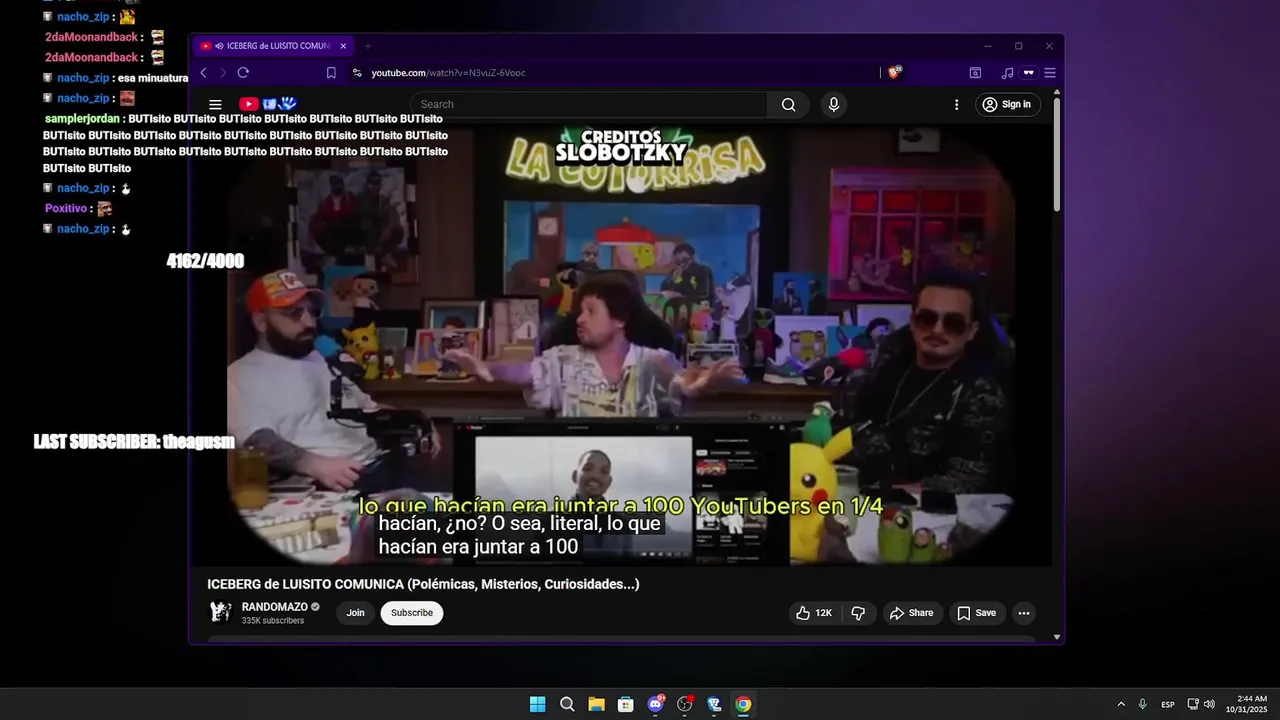Click the YouTube Search field

point(589,104)
